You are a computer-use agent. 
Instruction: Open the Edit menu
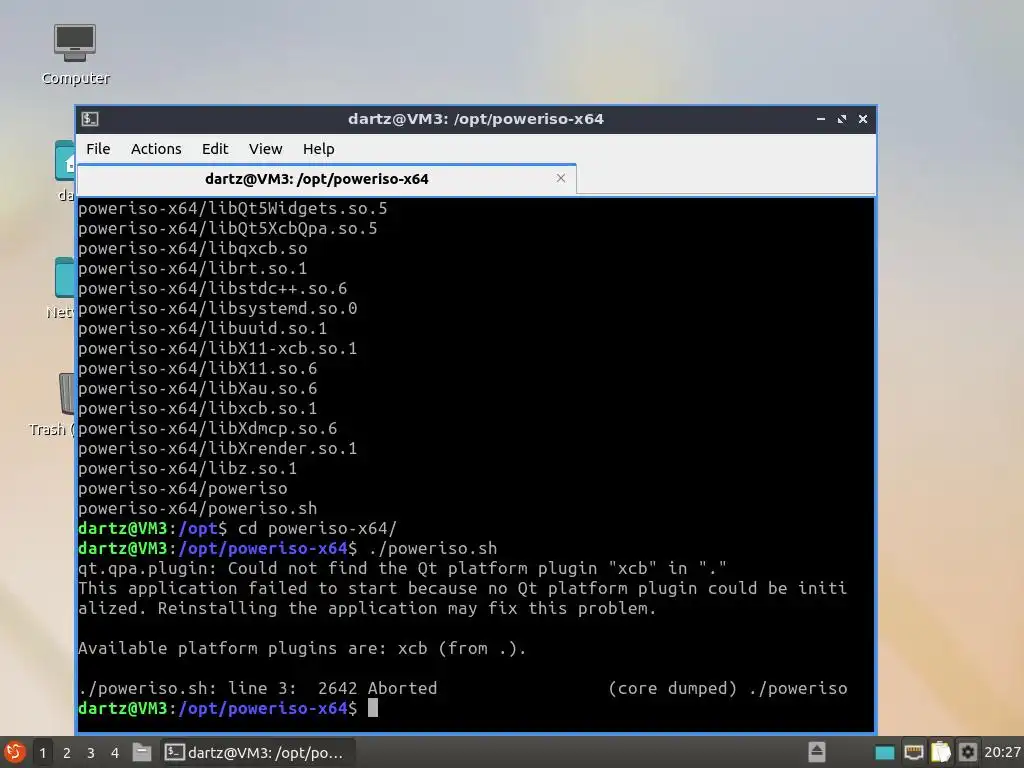[x=215, y=149]
